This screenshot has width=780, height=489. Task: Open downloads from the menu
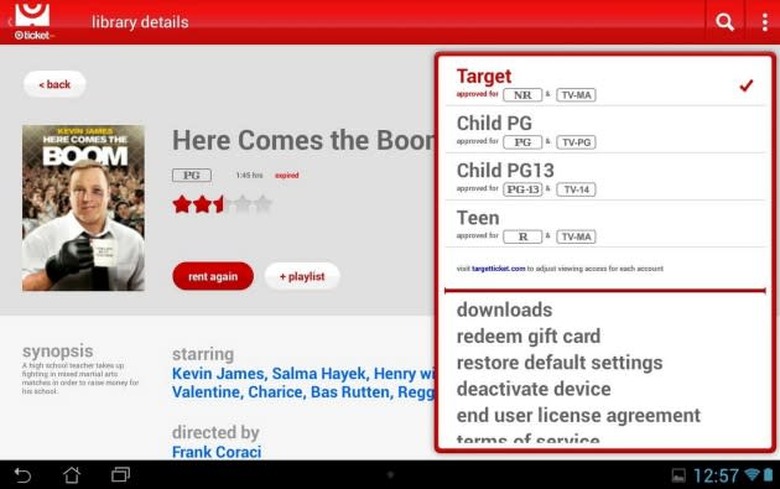click(x=504, y=310)
